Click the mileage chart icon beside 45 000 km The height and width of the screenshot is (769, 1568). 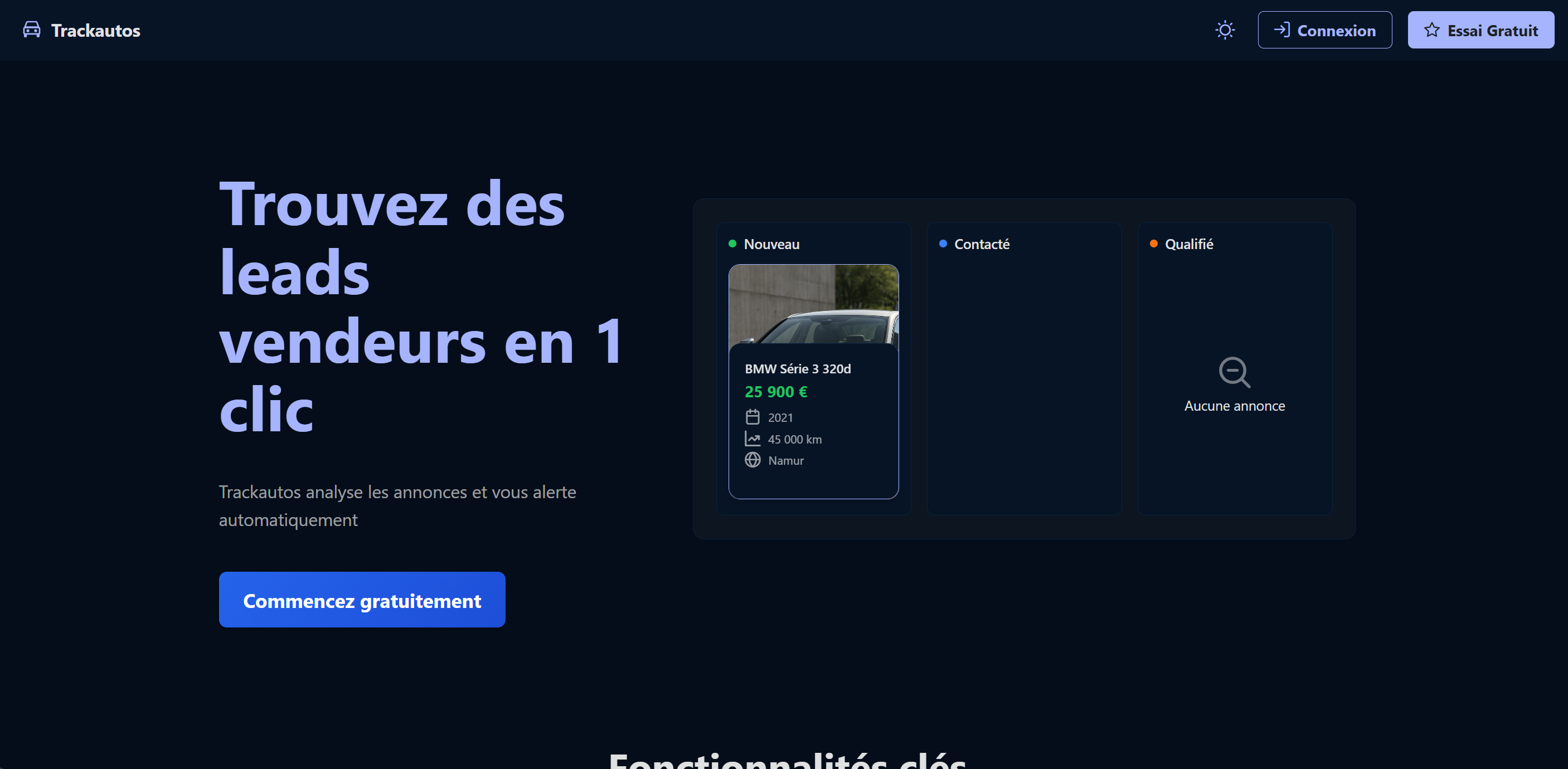pos(753,439)
